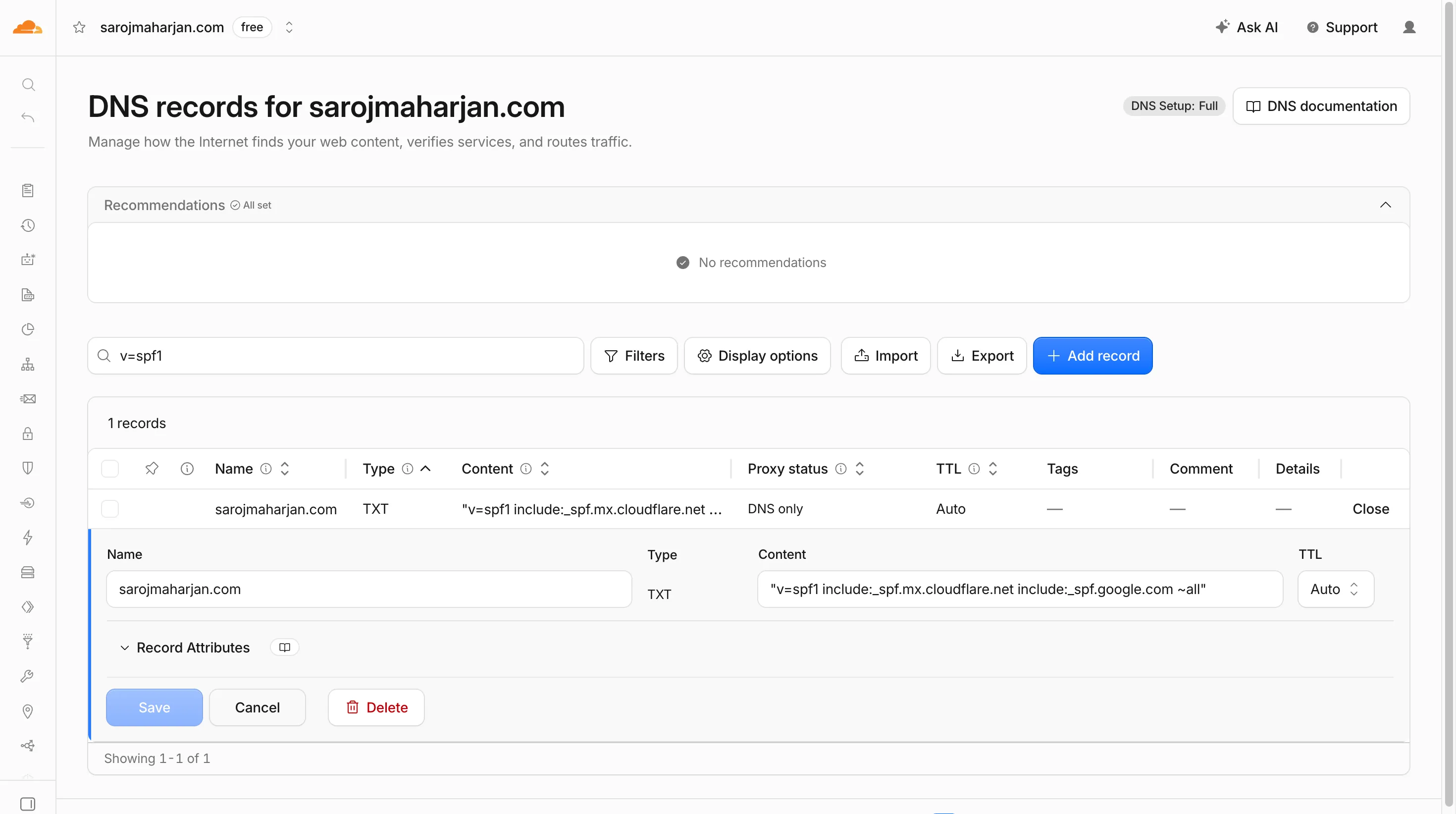Click Add record button
This screenshot has width=1456, height=814.
click(x=1092, y=356)
